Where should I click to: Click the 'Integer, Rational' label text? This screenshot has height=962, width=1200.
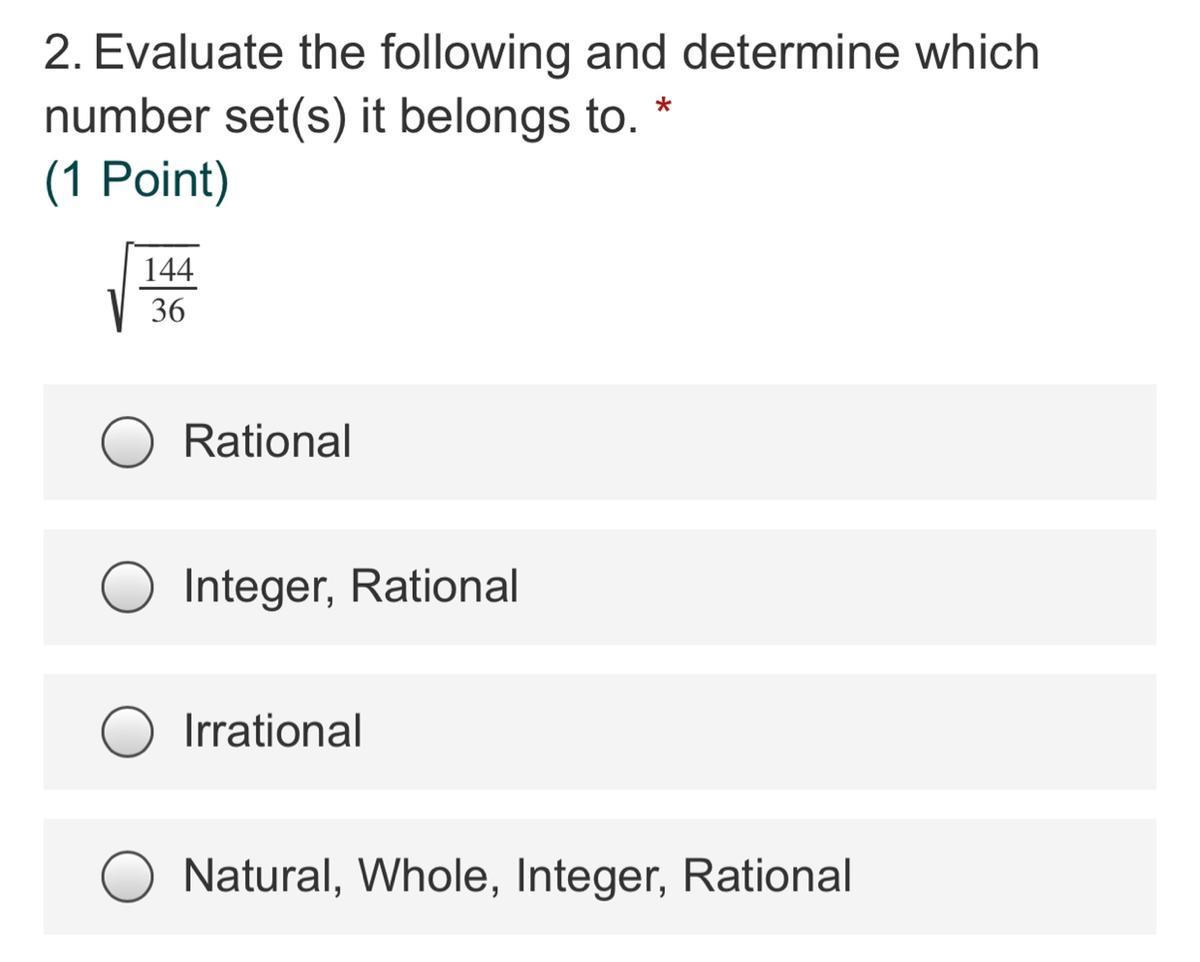point(350,586)
